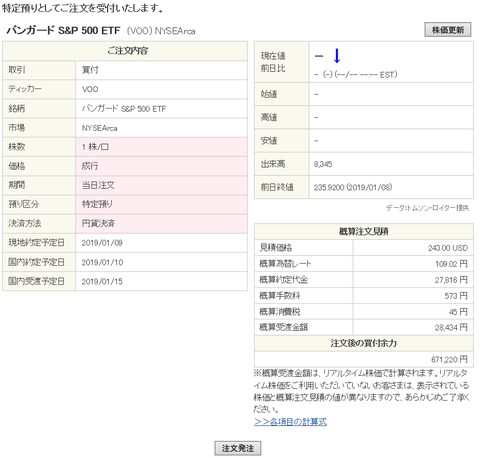Screen dimensions: 480x458
Task: Click the 1 株/口 quantity cell
Action: pos(162,147)
